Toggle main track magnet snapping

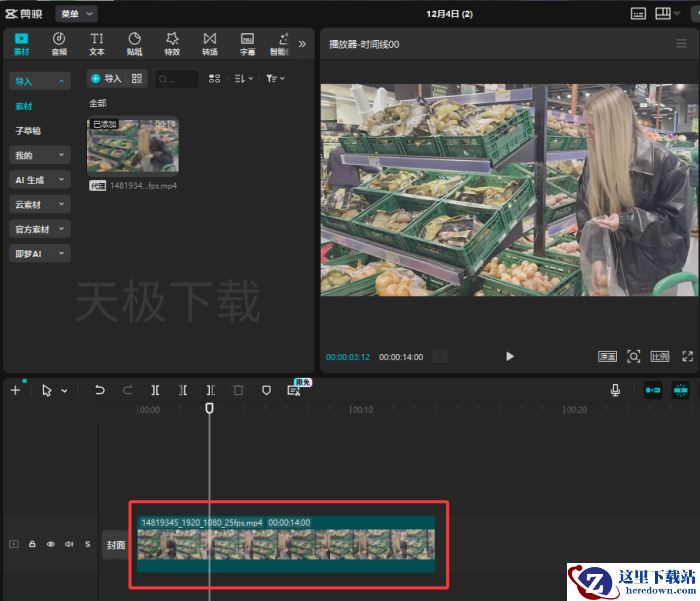pyautogui.click(x=652, y=390)
